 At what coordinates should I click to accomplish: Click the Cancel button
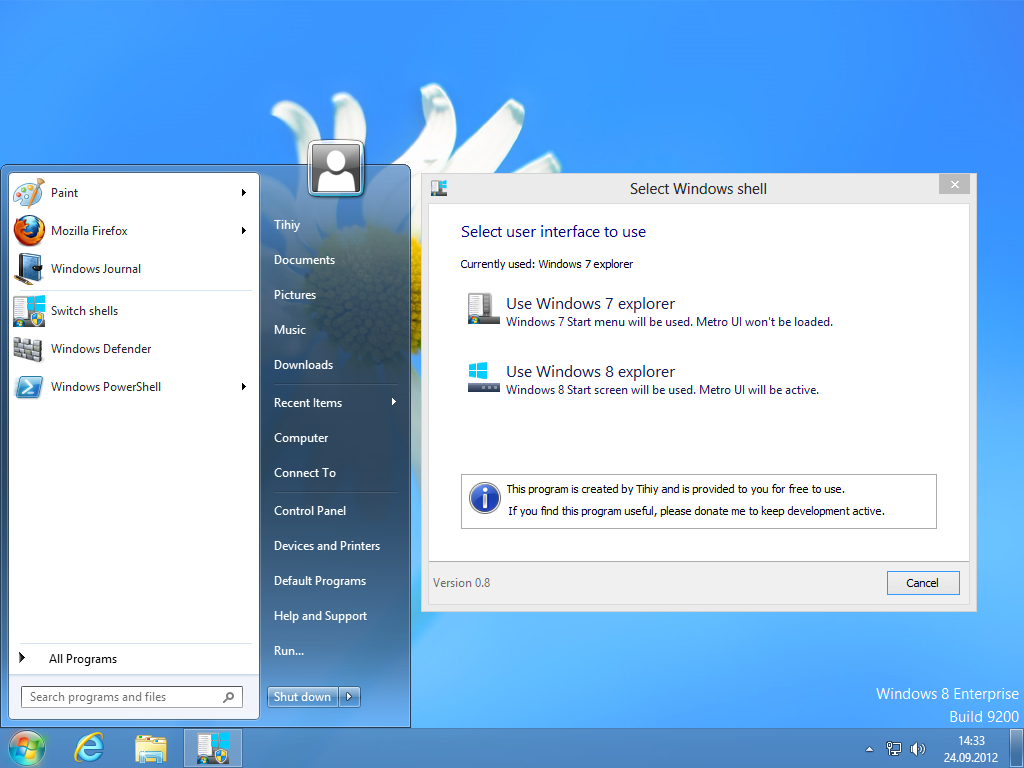pos(922,583)
